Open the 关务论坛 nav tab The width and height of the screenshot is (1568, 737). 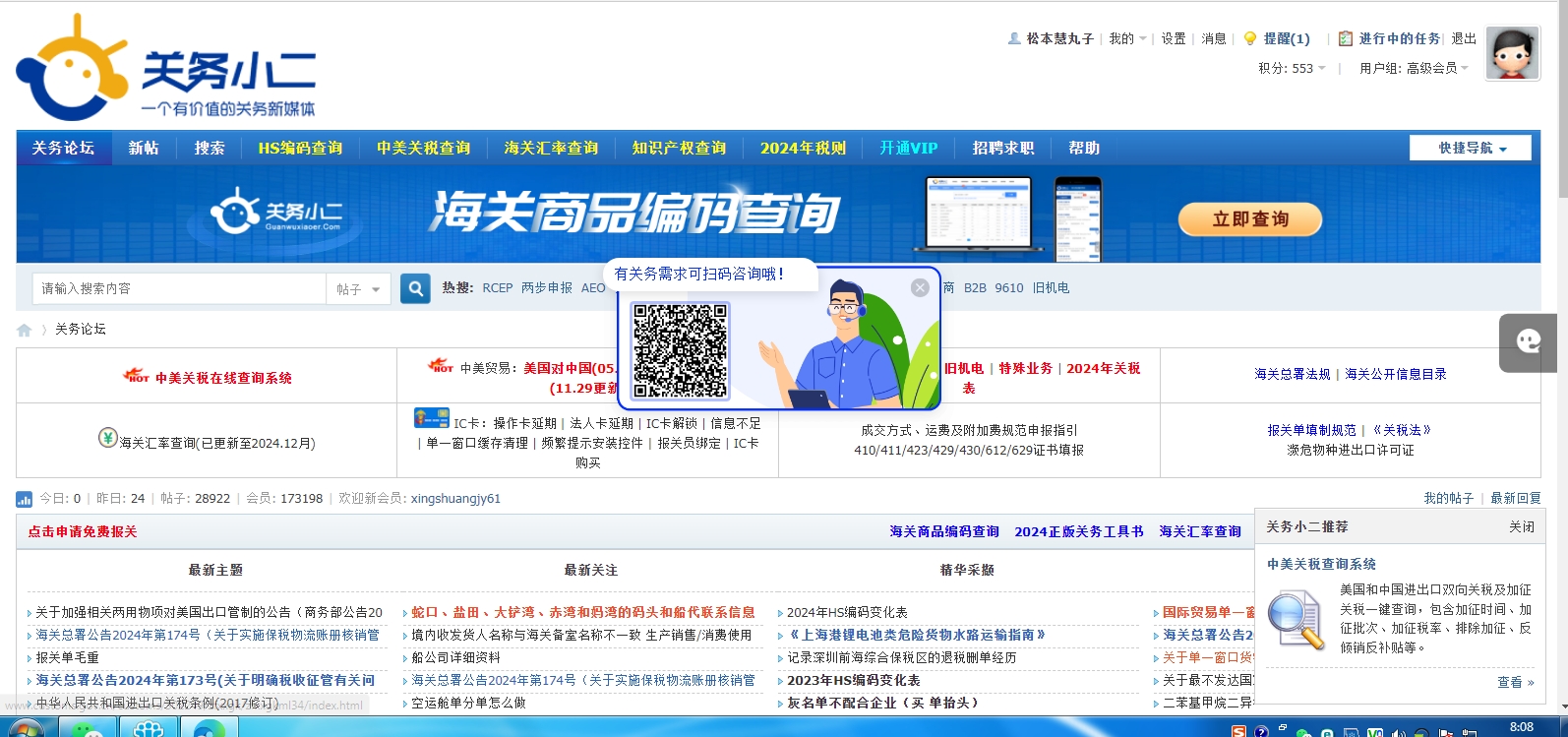point(64,148)
